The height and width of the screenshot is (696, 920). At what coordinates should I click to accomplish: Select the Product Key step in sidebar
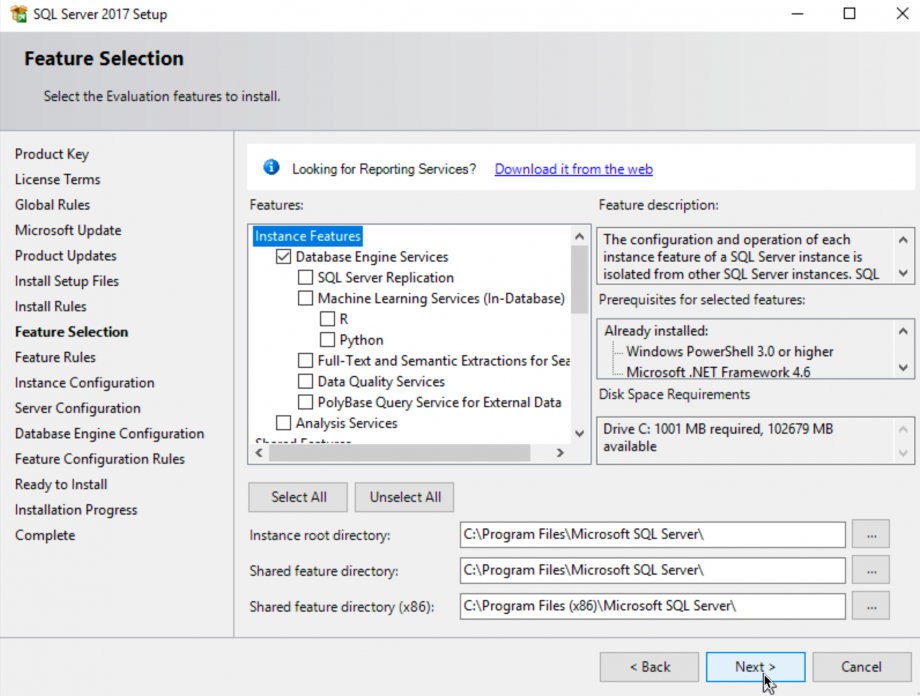click(x=52, y=154)
